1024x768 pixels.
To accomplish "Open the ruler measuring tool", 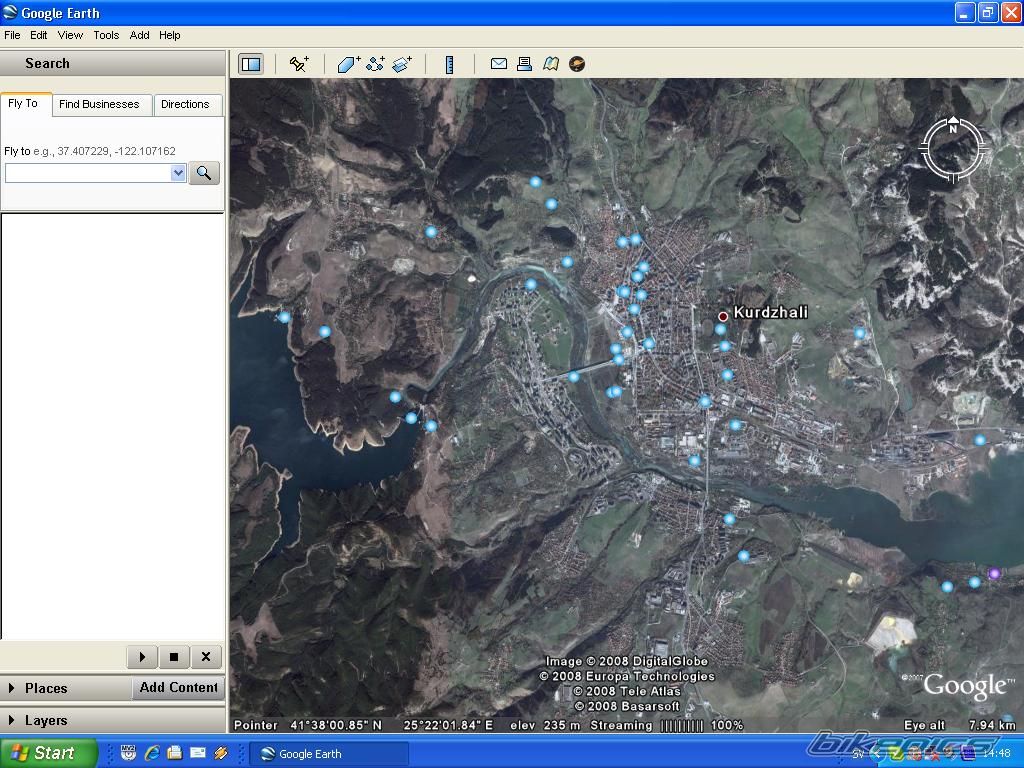I will 449,64.
